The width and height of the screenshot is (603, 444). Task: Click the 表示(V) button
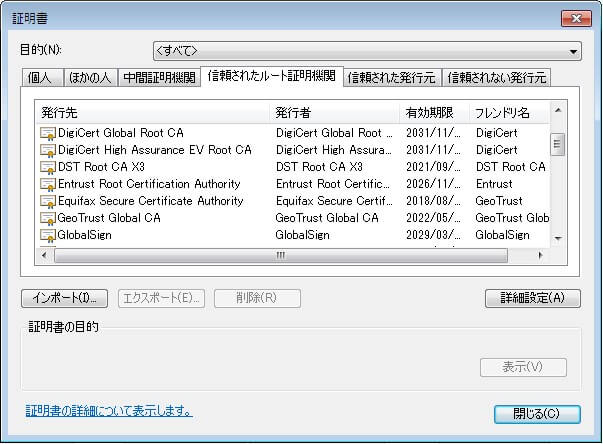[523, 368]
